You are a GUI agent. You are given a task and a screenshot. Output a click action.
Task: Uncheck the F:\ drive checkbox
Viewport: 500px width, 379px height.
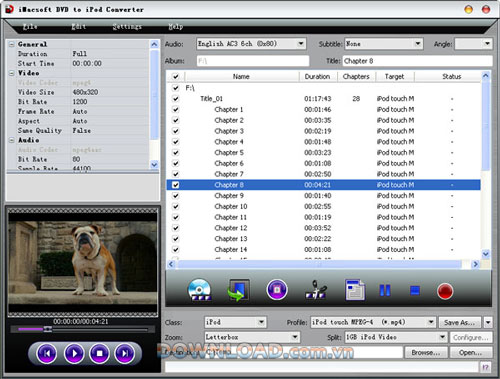(176, 88)
